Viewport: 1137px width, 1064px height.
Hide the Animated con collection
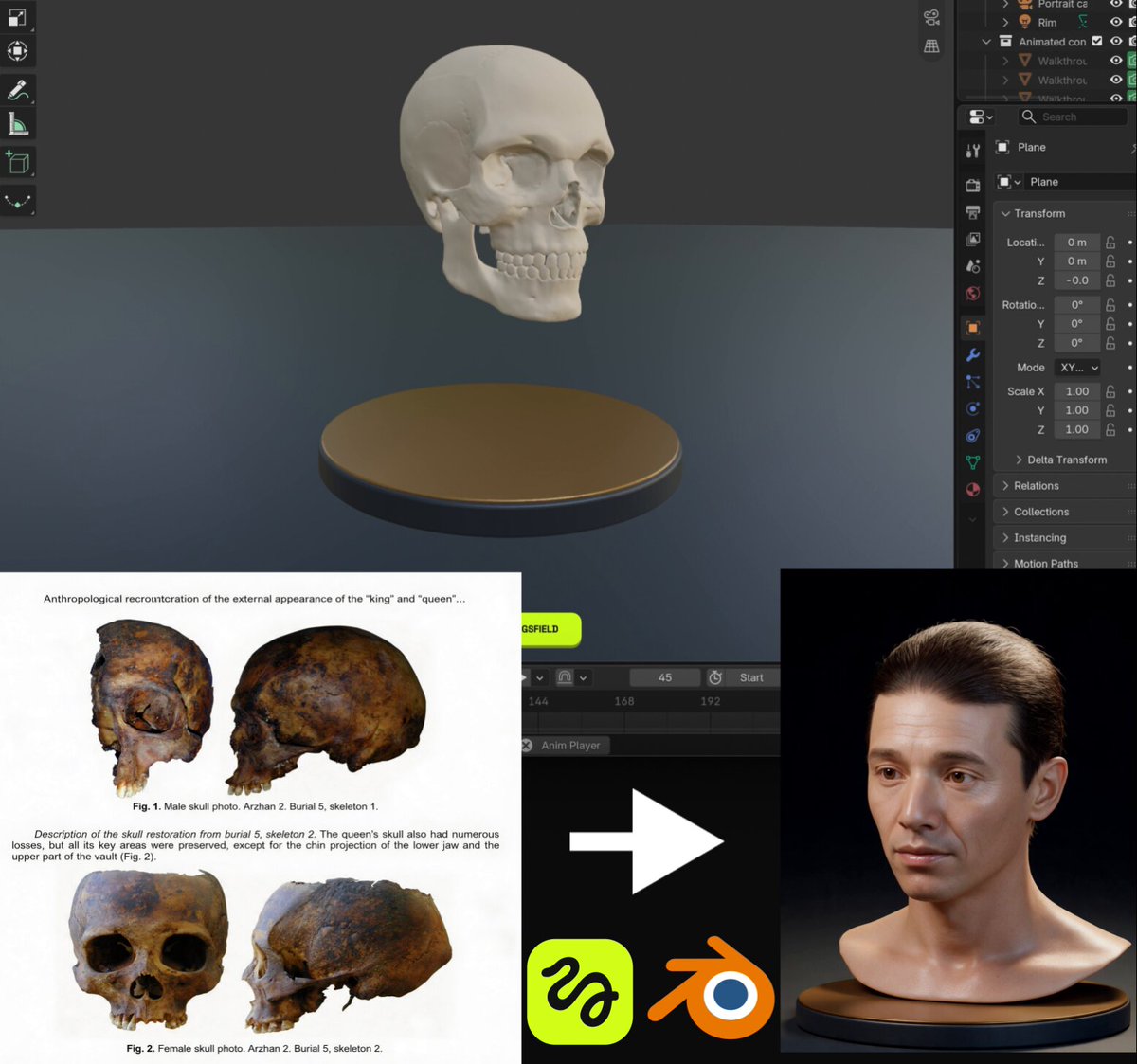pyautogui.click(x=1116, y=42)
